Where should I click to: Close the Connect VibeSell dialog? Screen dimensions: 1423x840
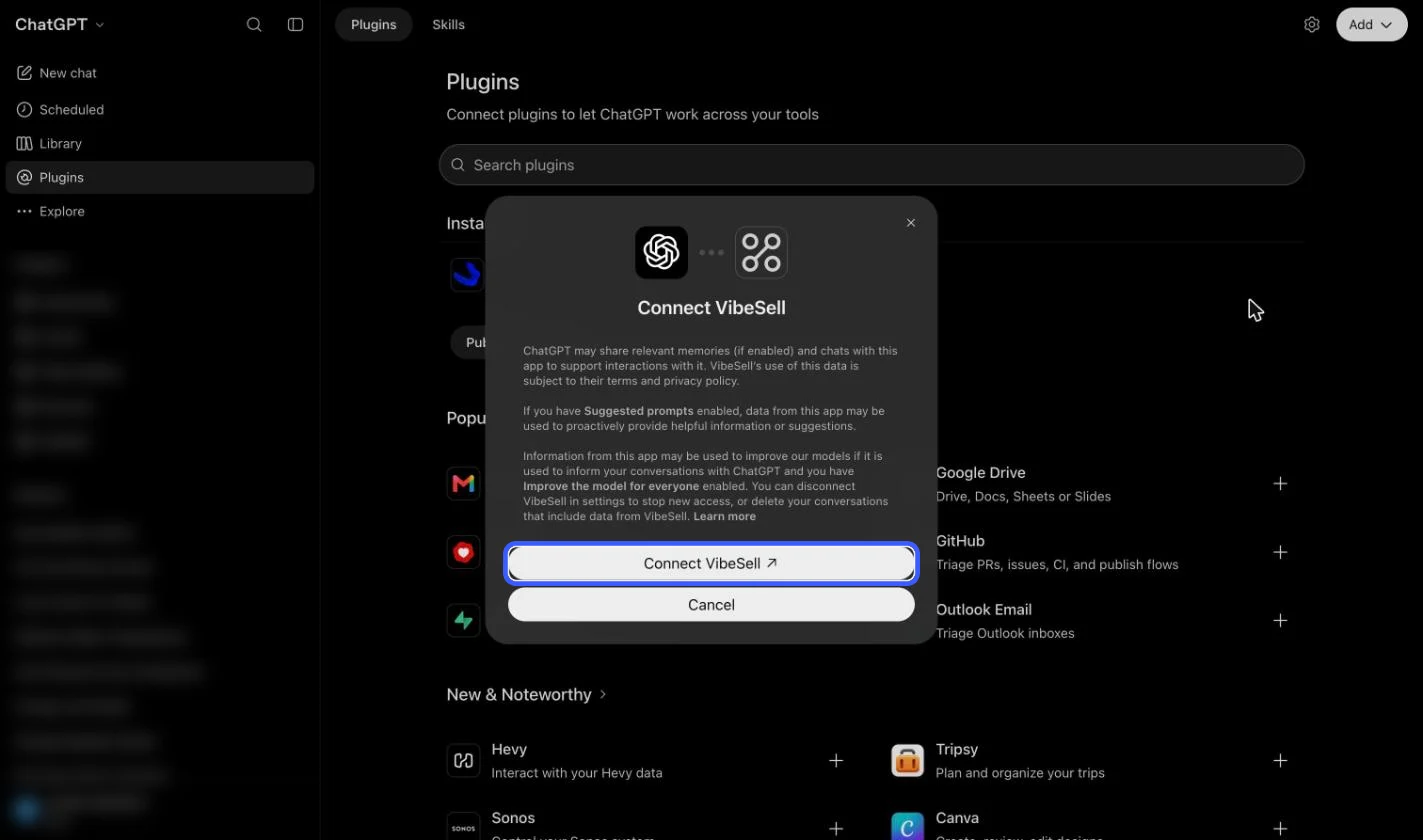[910, 223]
